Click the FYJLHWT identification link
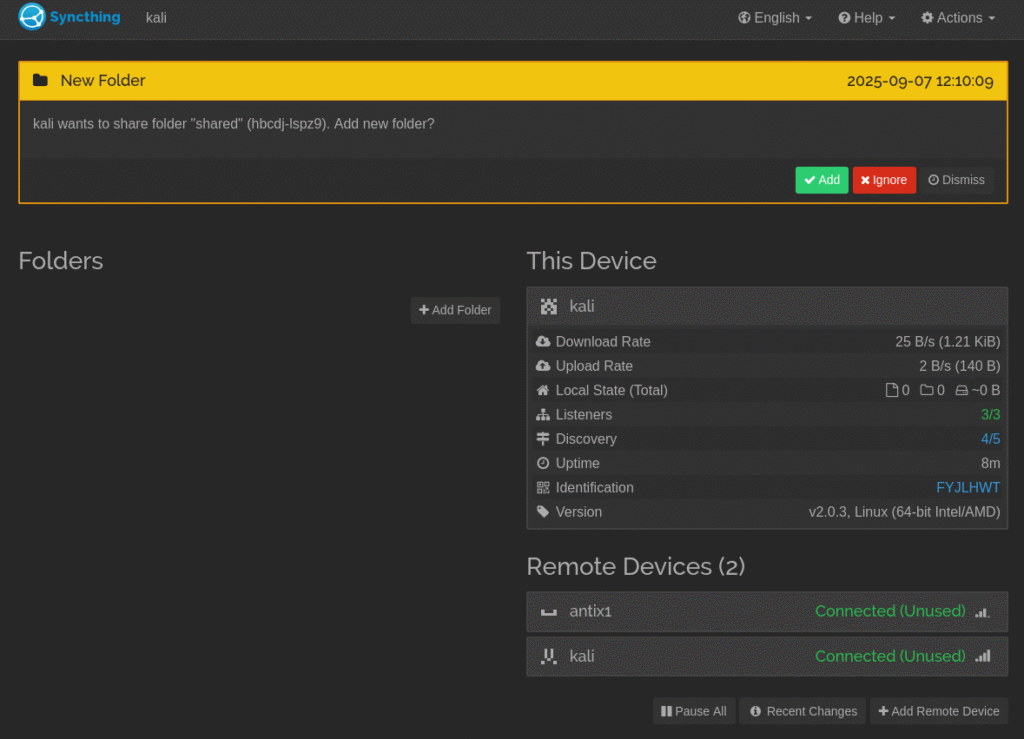This screenshot has width=1024, height=739. tap(968, 488)
